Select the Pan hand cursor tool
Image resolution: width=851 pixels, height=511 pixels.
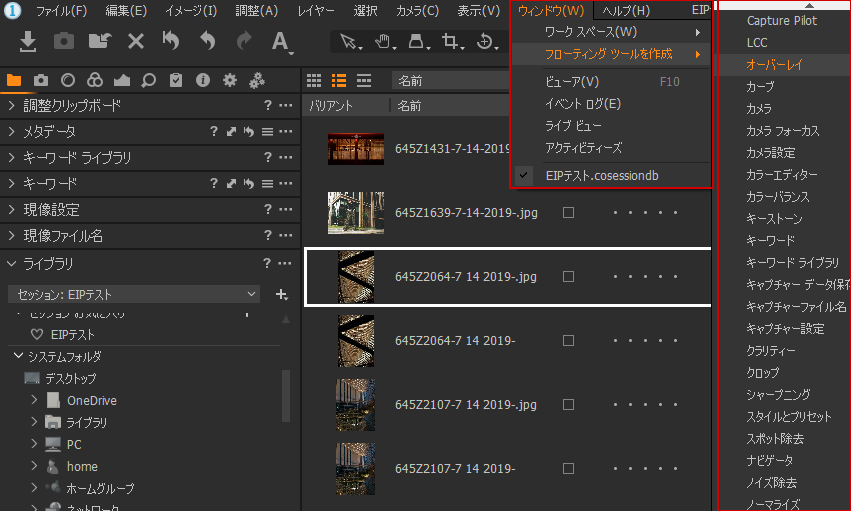(382, 41)
